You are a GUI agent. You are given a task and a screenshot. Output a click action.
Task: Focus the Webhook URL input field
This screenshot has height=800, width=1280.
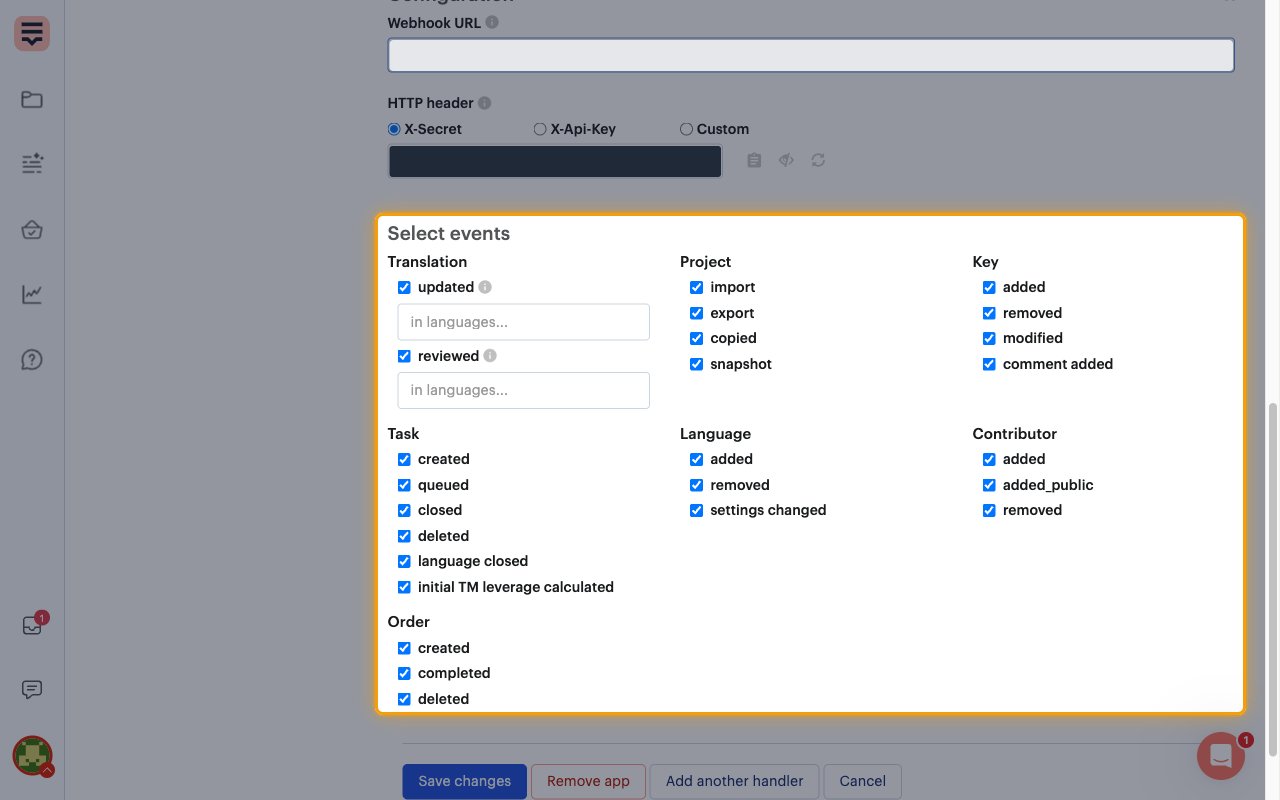811,55
